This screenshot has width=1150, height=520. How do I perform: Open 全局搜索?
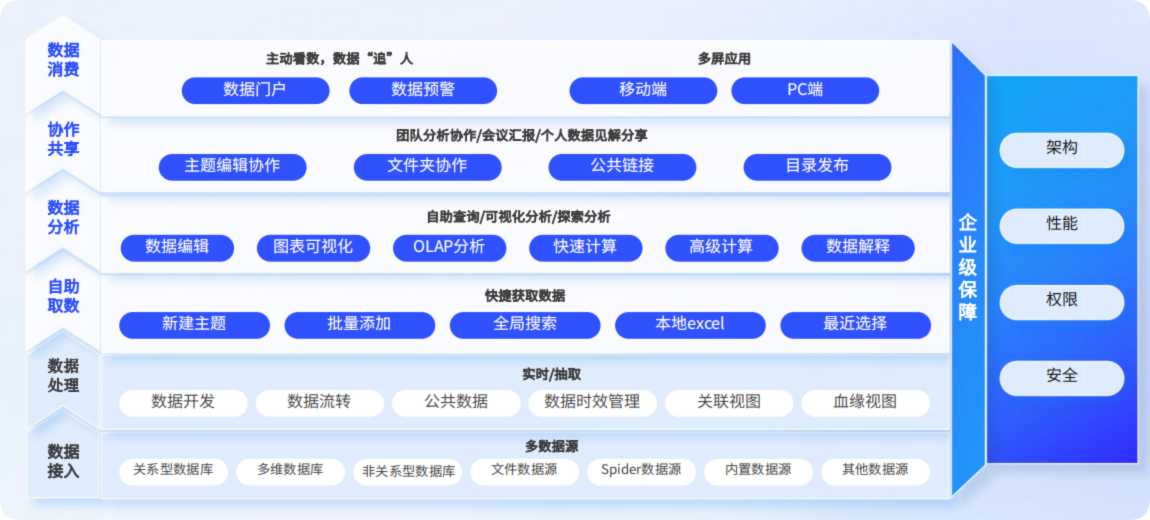tap(524, 325)
